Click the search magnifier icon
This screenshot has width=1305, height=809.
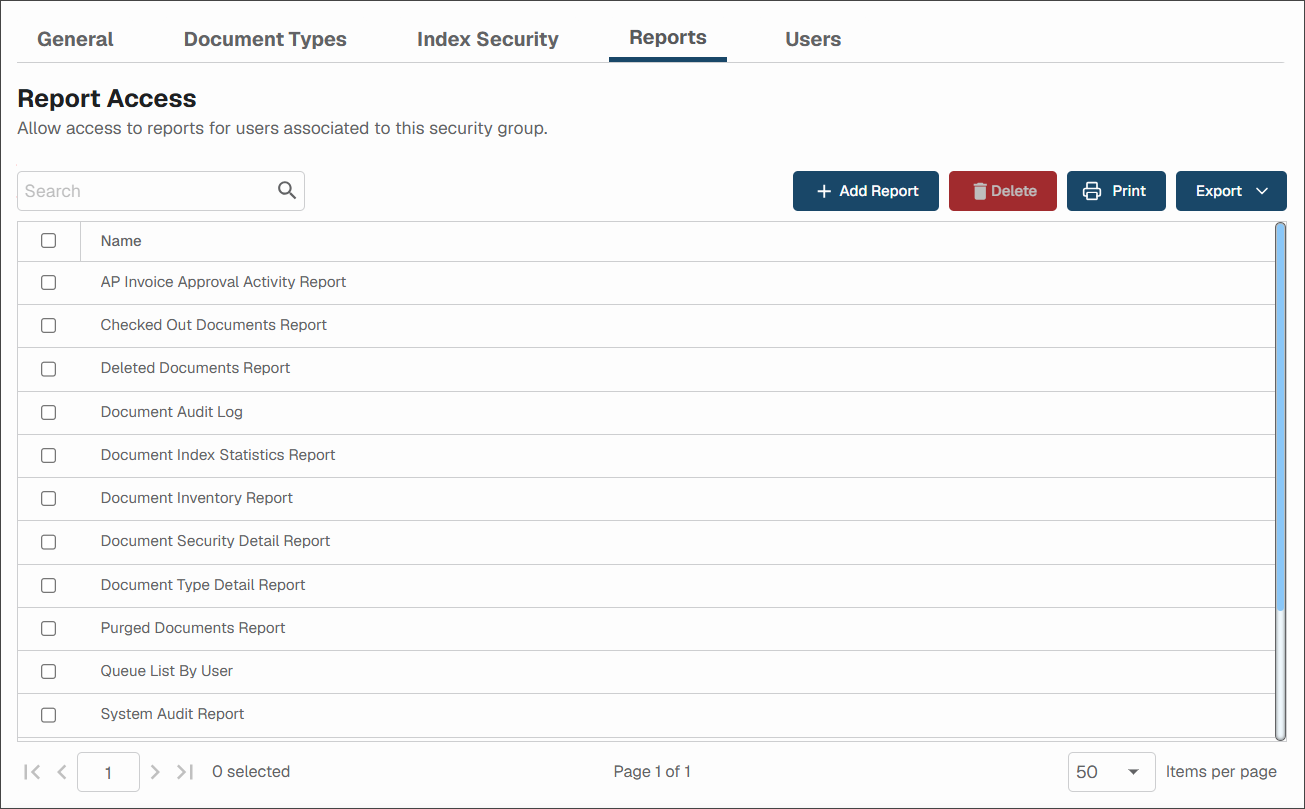pyautogui.click(x=287, y=190)
